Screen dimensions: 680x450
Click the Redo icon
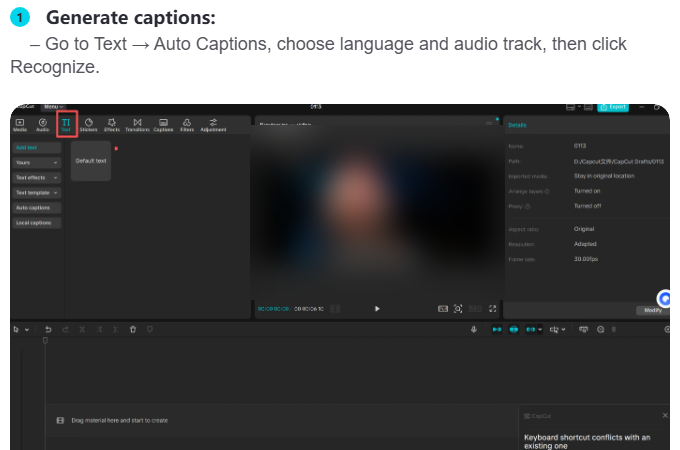(x=65, y=329)
